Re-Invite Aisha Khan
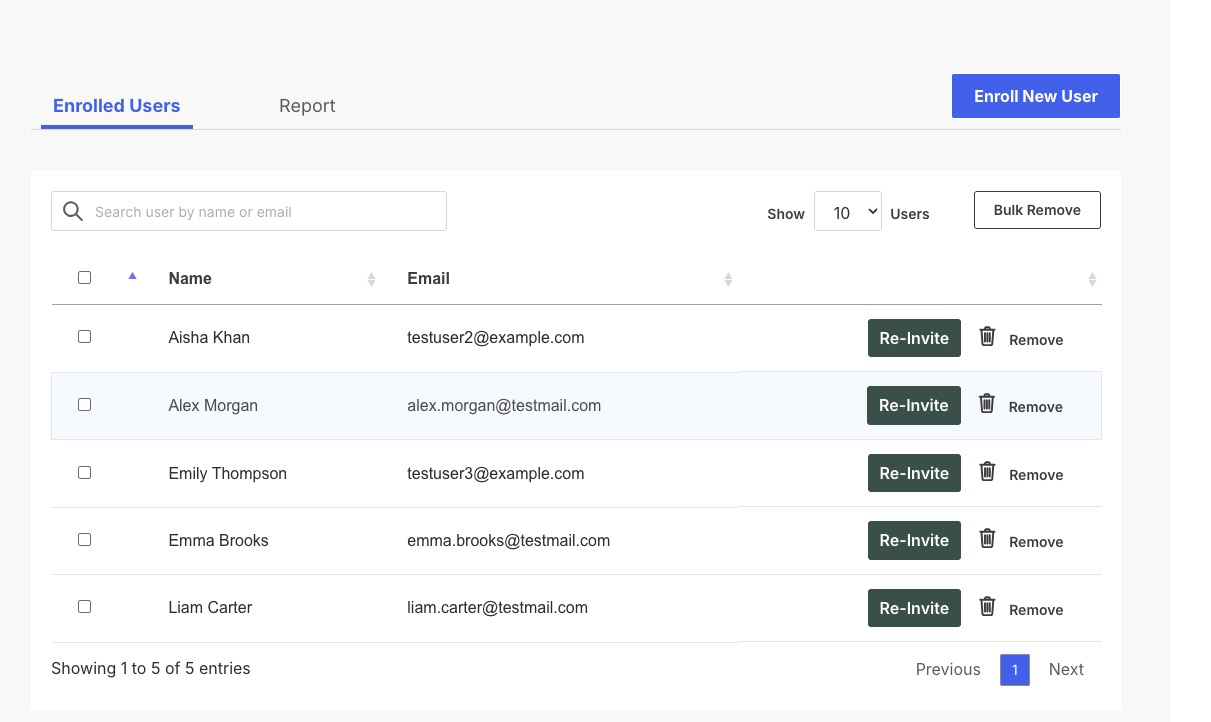This screenshot has width=1211, height=722. [x=914, y=338]
